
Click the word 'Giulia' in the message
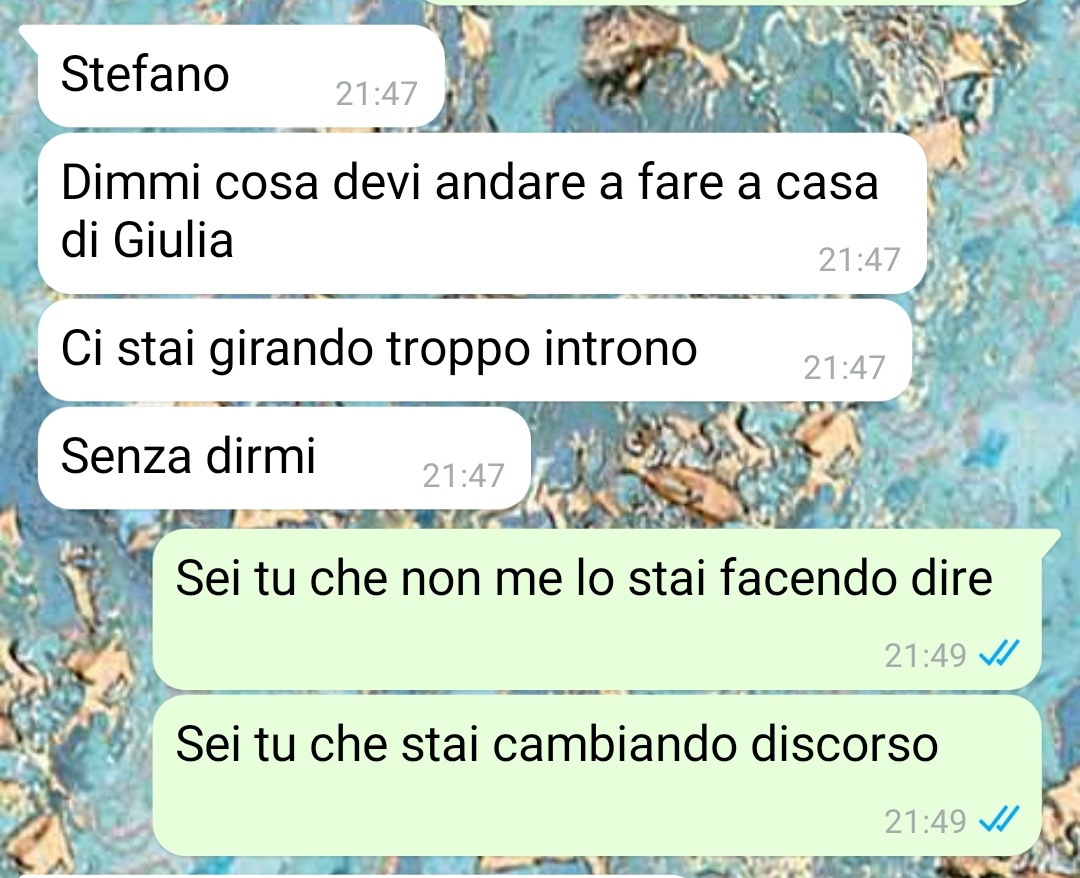point(173,241)
